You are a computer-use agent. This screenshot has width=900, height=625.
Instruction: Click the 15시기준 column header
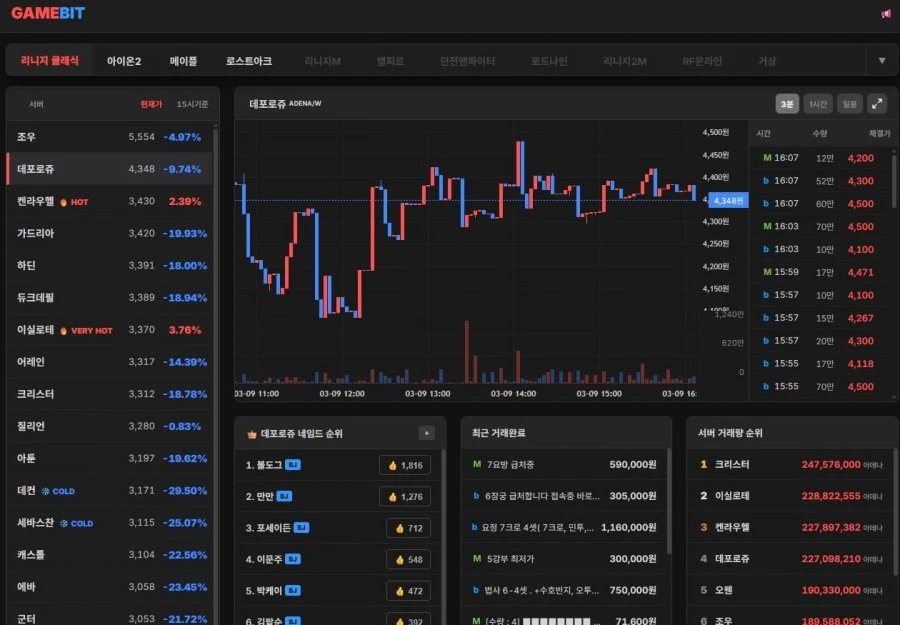point(192,104)
